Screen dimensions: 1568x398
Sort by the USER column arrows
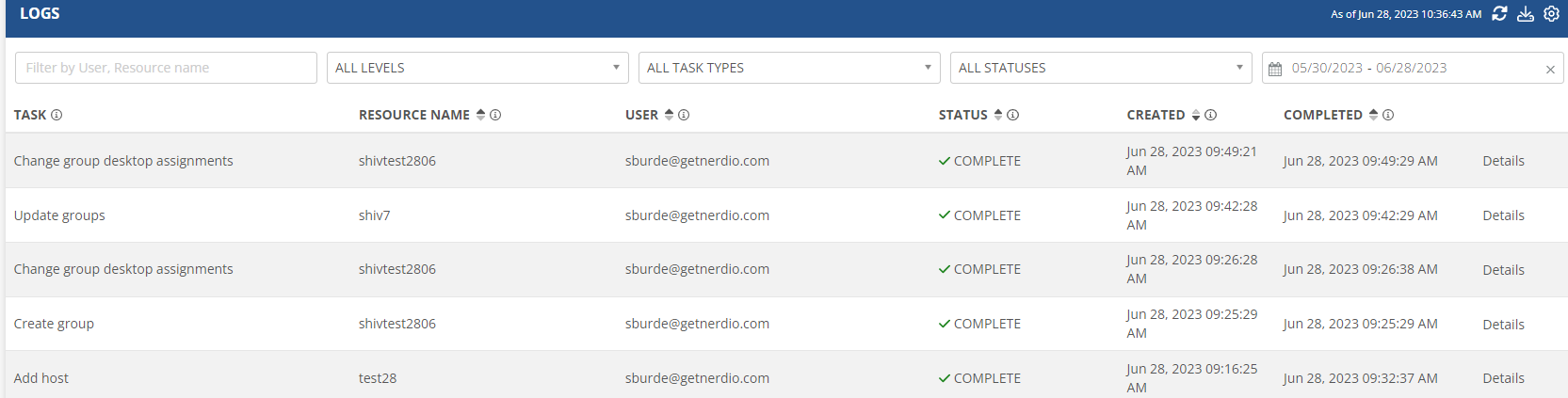[669, 115]
